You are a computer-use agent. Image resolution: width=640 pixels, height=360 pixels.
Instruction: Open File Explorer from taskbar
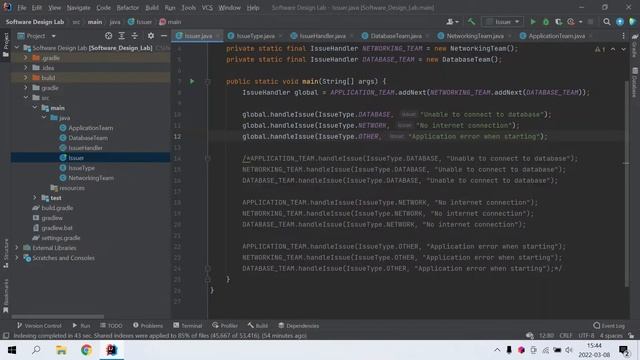click(61, 350)
